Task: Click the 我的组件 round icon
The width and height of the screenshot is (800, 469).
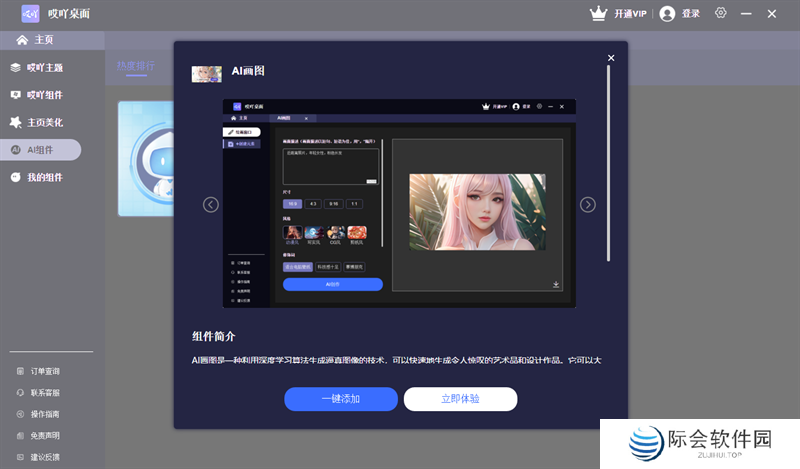Action: (15, 177)
